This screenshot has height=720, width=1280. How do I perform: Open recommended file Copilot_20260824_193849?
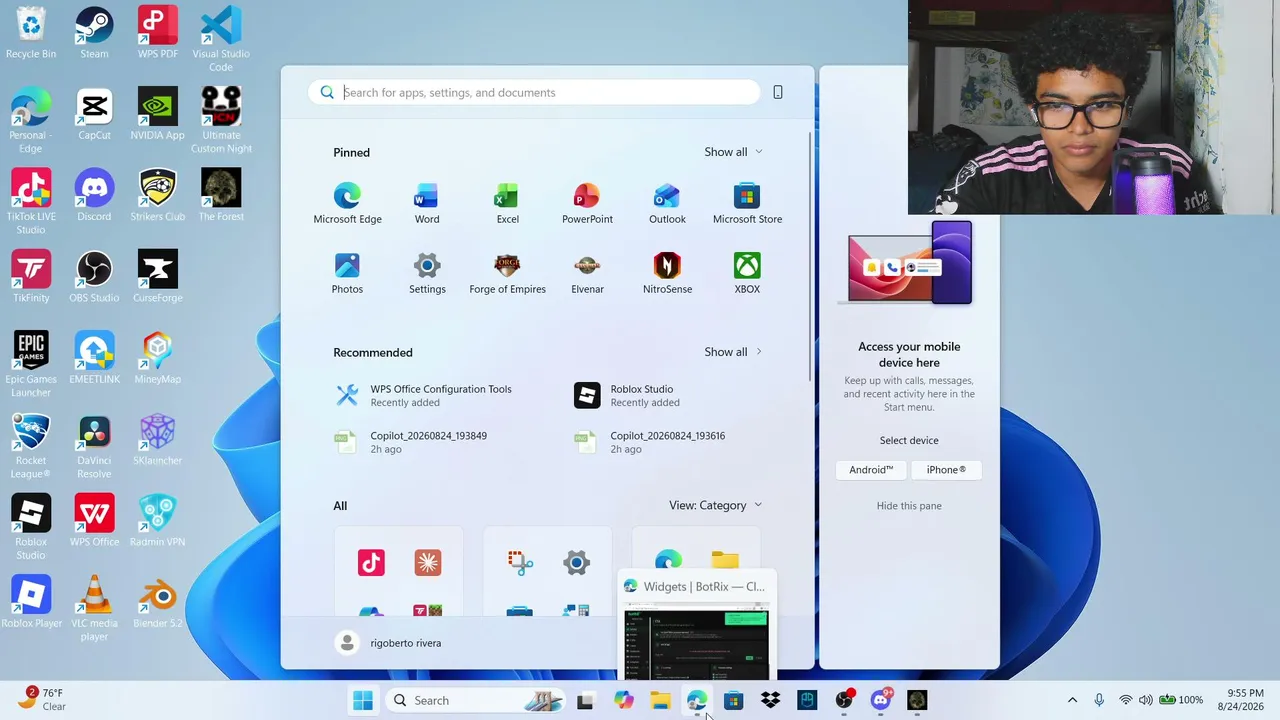pyautogui.click(x=412, y=442)
